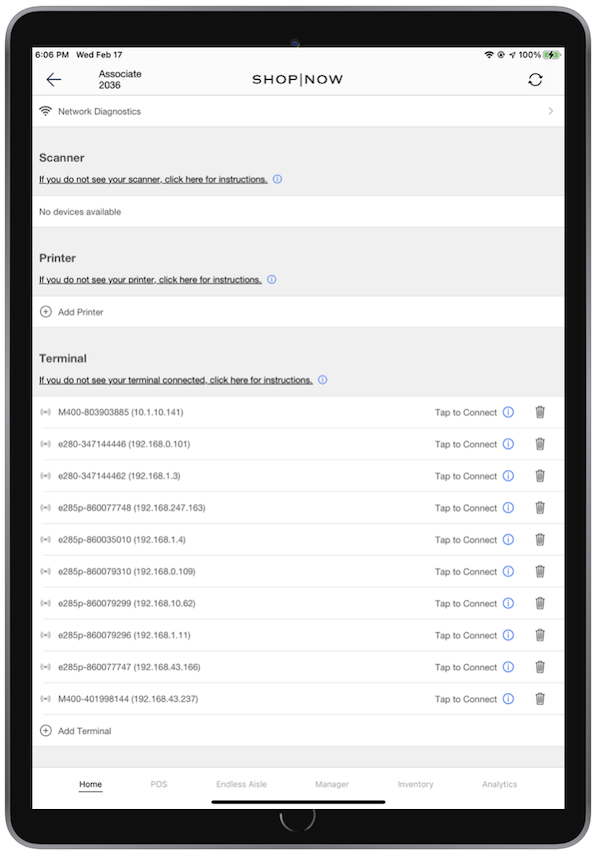
Task: Click the wifi icon beside Network Diagnostics
Action: pos(46,111)
